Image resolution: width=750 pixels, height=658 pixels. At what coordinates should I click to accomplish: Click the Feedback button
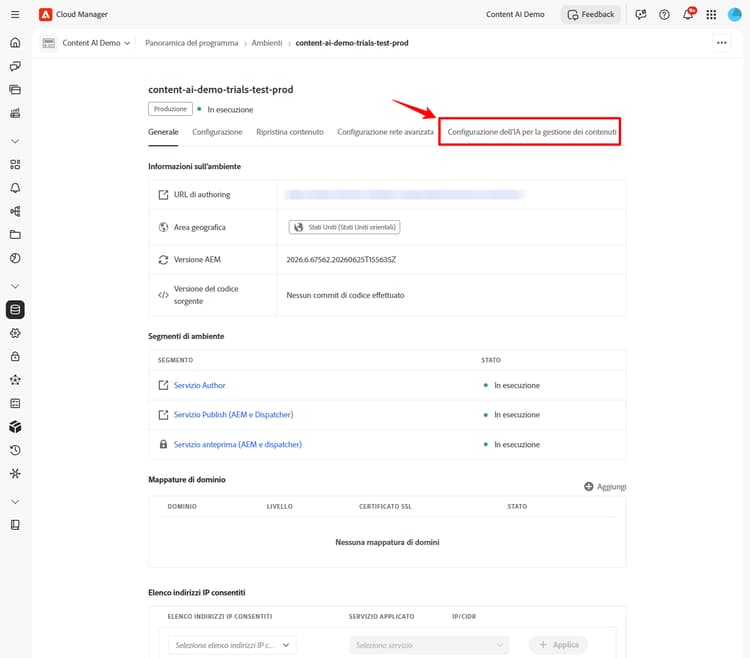pos(590,14)
